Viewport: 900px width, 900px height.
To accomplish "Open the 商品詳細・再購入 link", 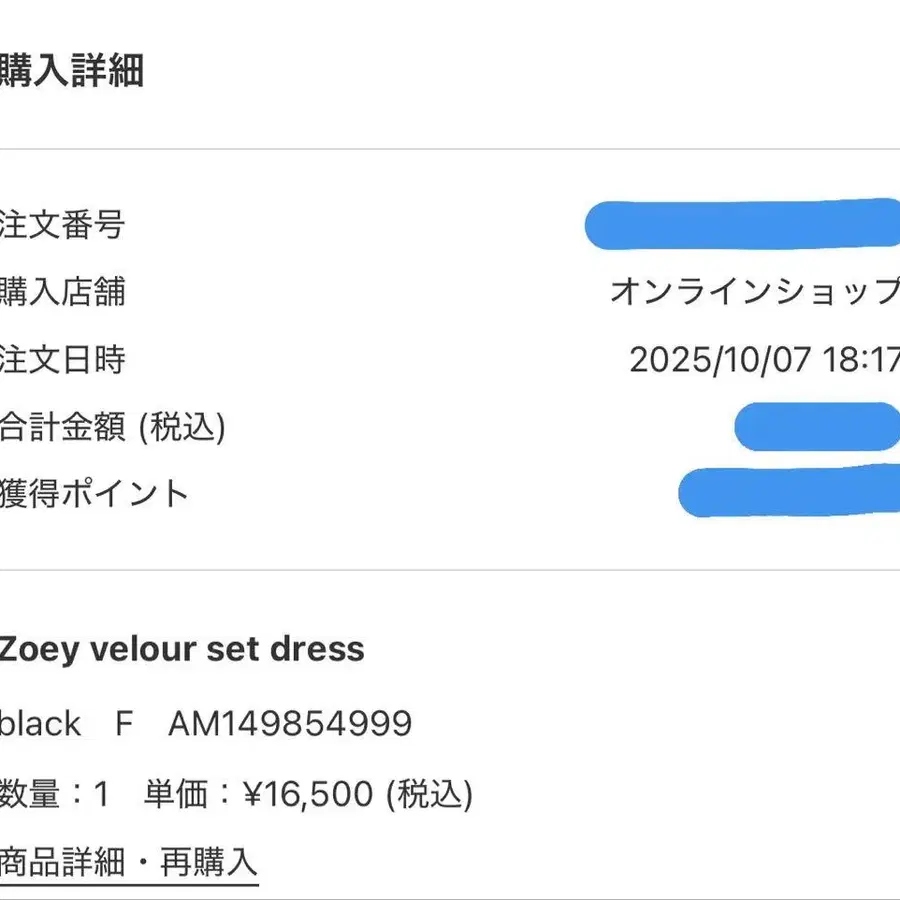I will (129, 861).
